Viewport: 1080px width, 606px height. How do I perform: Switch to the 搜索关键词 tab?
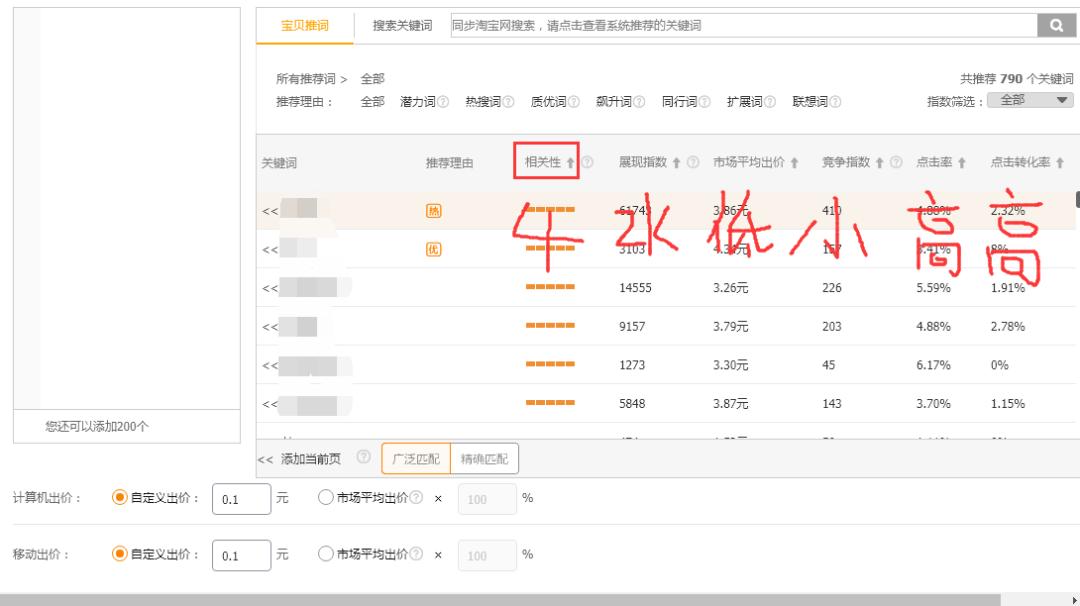[402, 23]
